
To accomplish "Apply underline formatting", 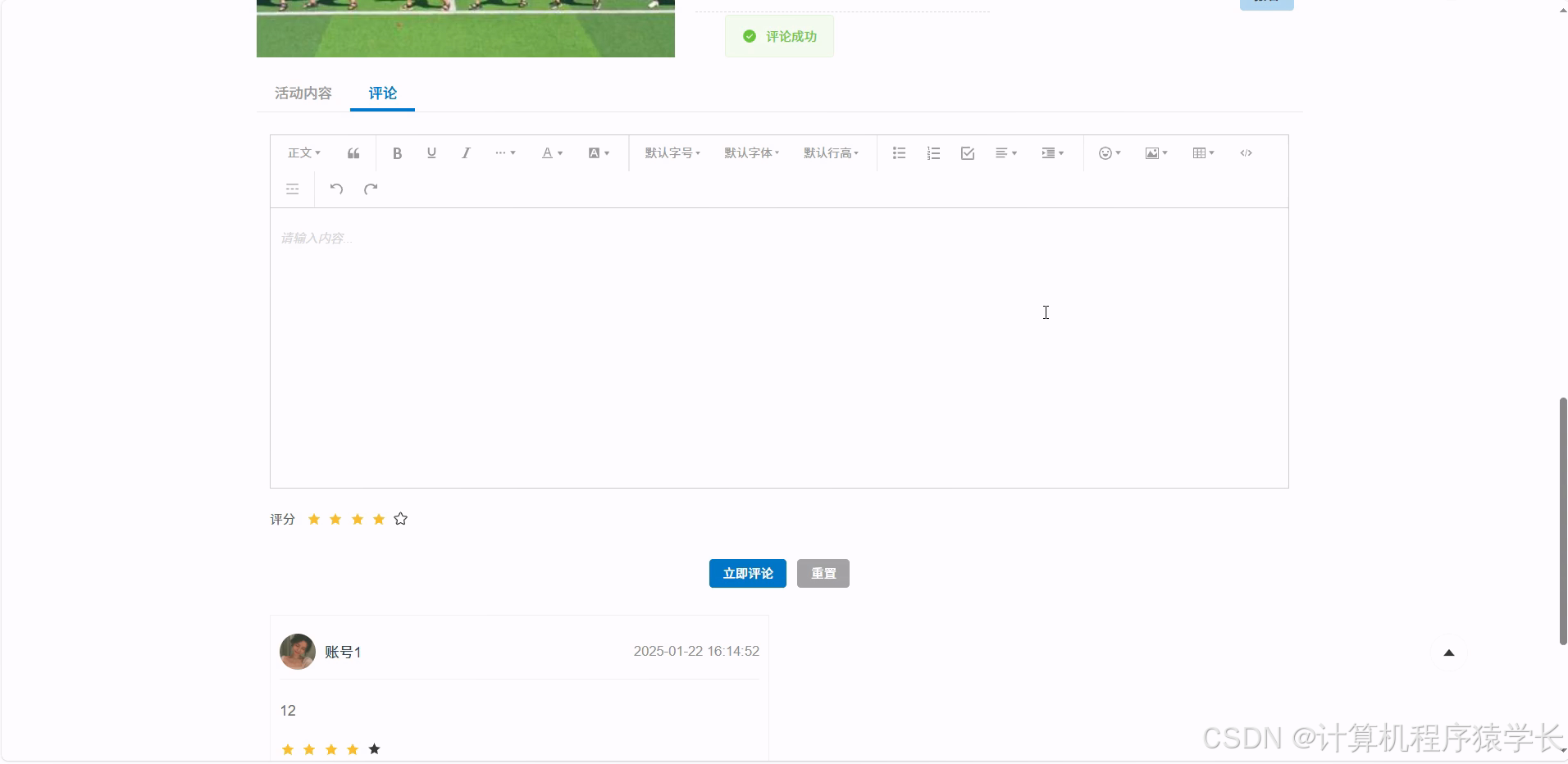I will [x=431, y=153].
